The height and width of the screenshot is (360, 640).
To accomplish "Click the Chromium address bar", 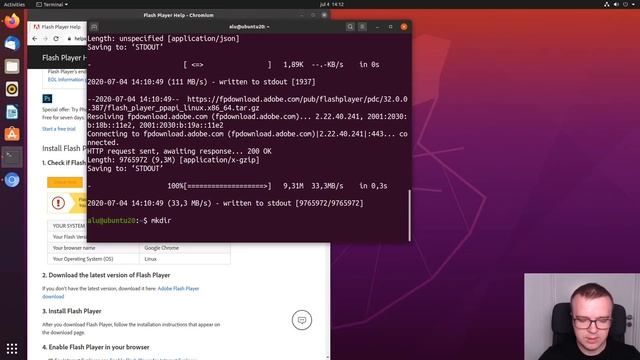I will click(77, 39).
